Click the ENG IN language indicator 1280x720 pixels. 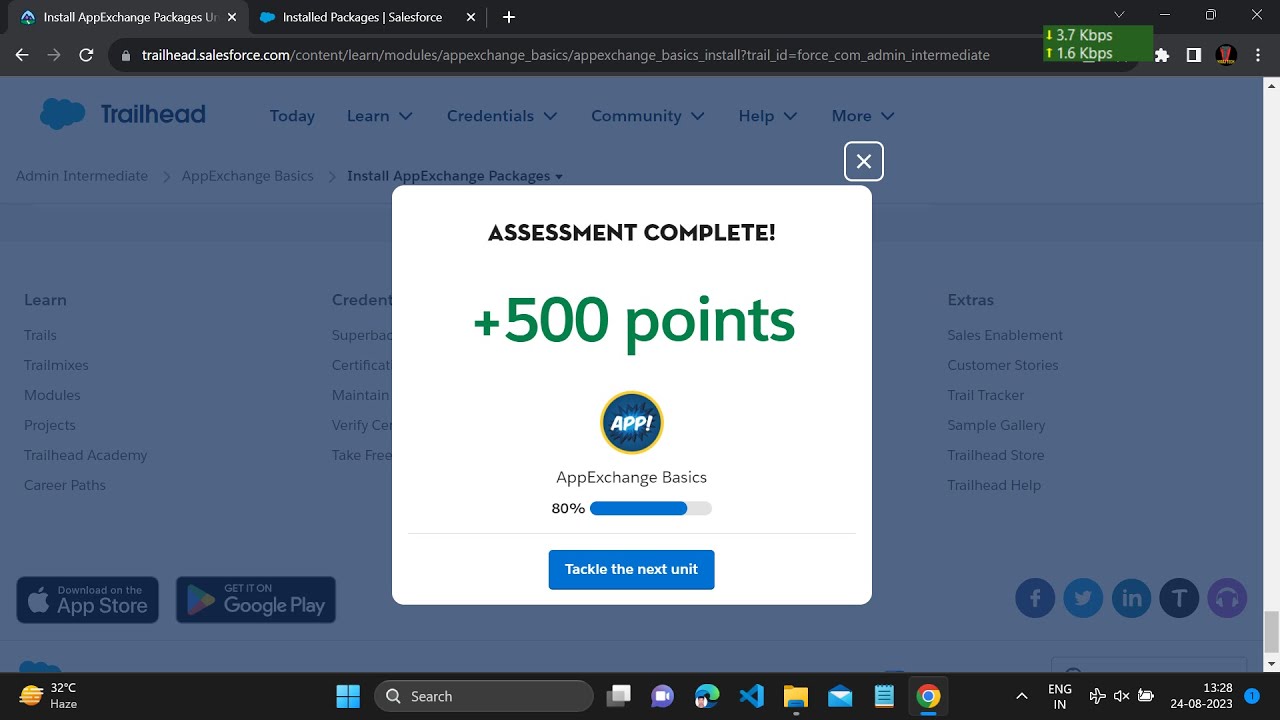1060,696
